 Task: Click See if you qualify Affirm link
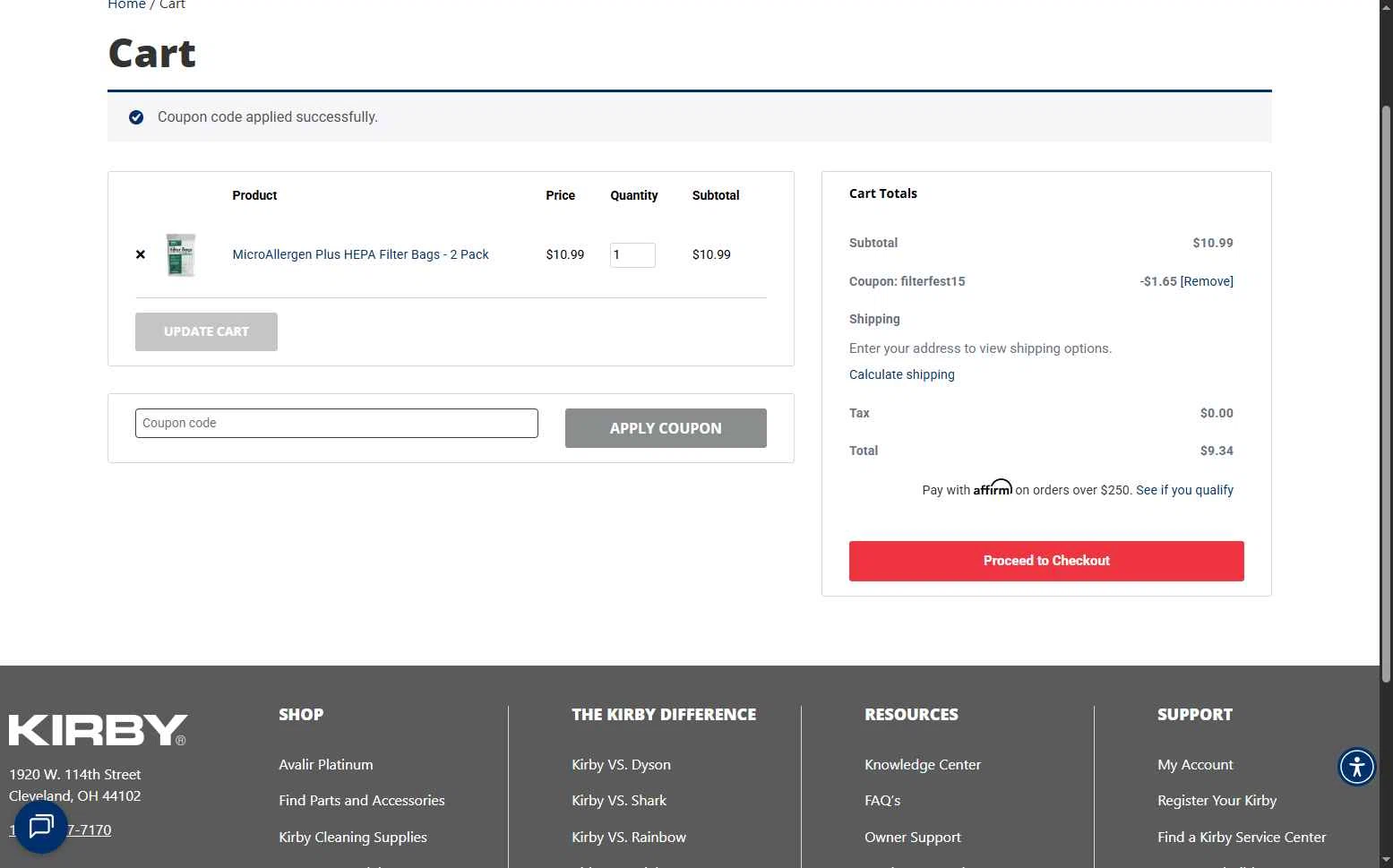[1184, 490]
